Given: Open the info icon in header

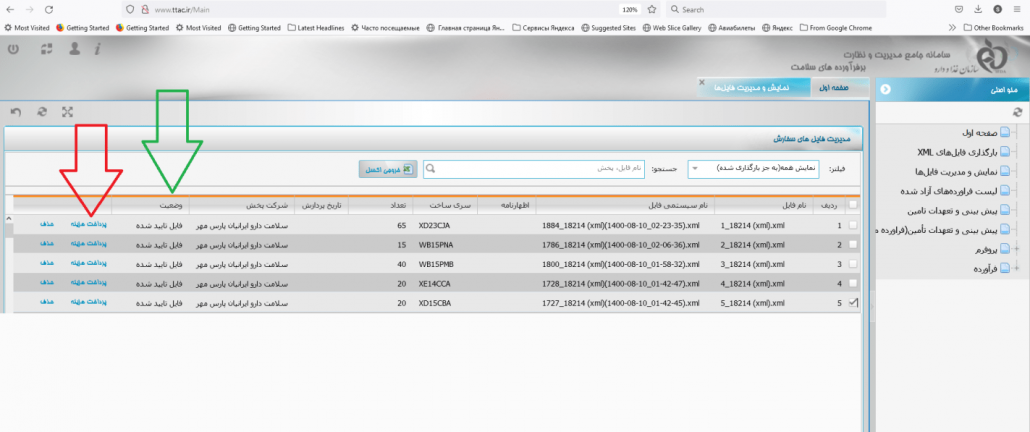Looking at the screenshot, I should (97, 49).
